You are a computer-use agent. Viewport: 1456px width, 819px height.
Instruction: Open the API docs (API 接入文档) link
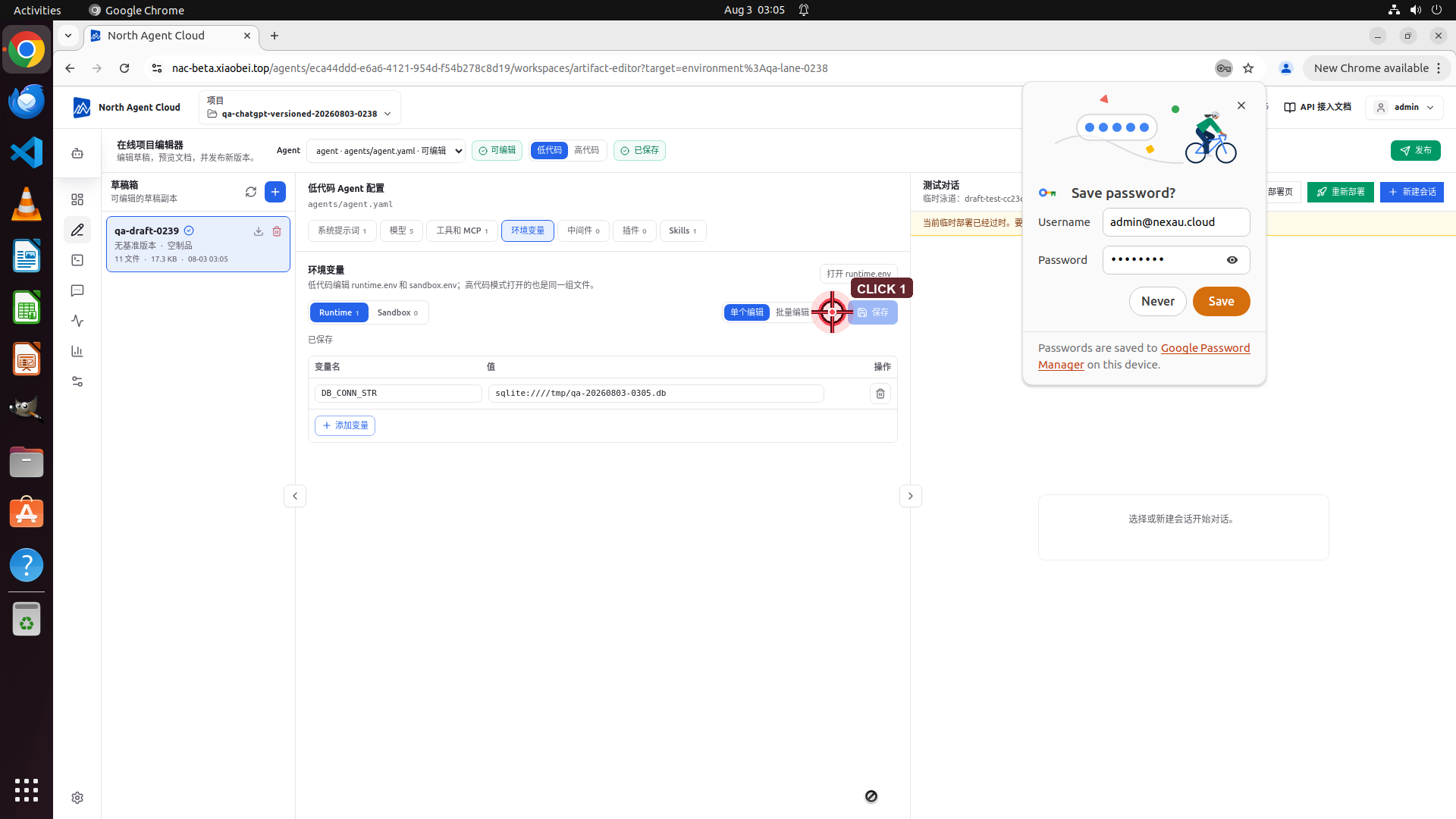point(1317,107)
